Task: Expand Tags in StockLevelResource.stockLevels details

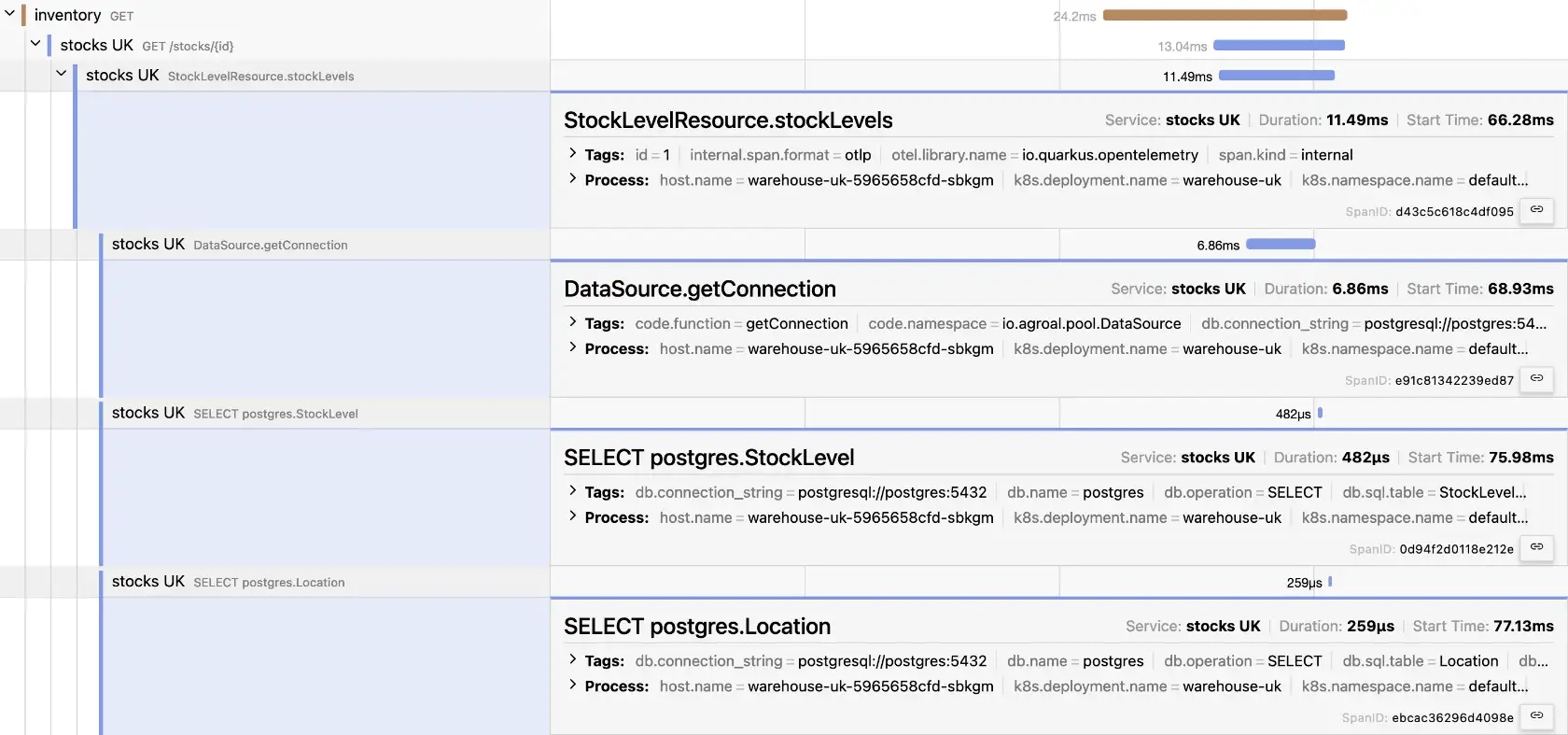Action: point(573,154)
